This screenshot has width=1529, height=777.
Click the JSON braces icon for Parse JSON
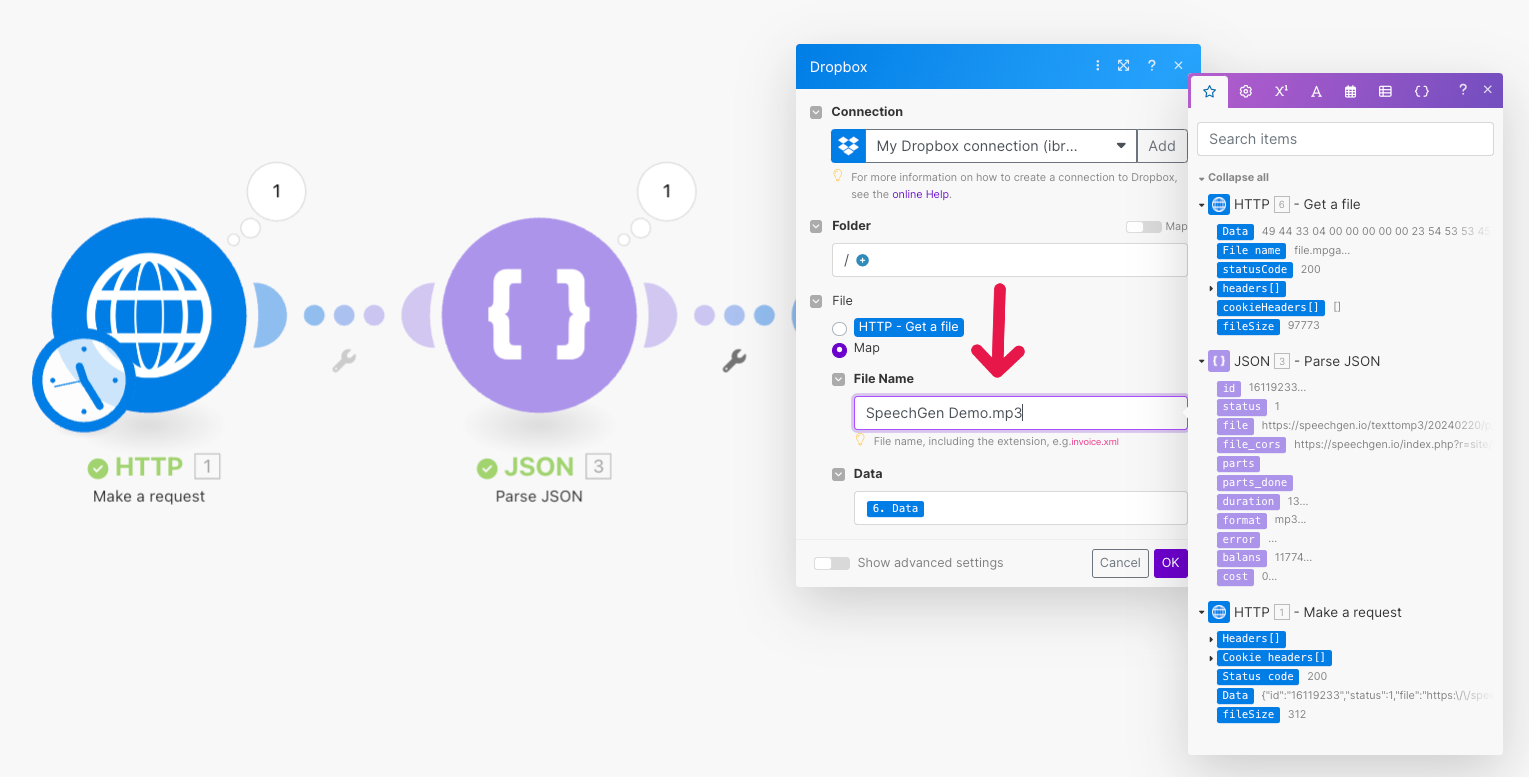coord(1219,361)
